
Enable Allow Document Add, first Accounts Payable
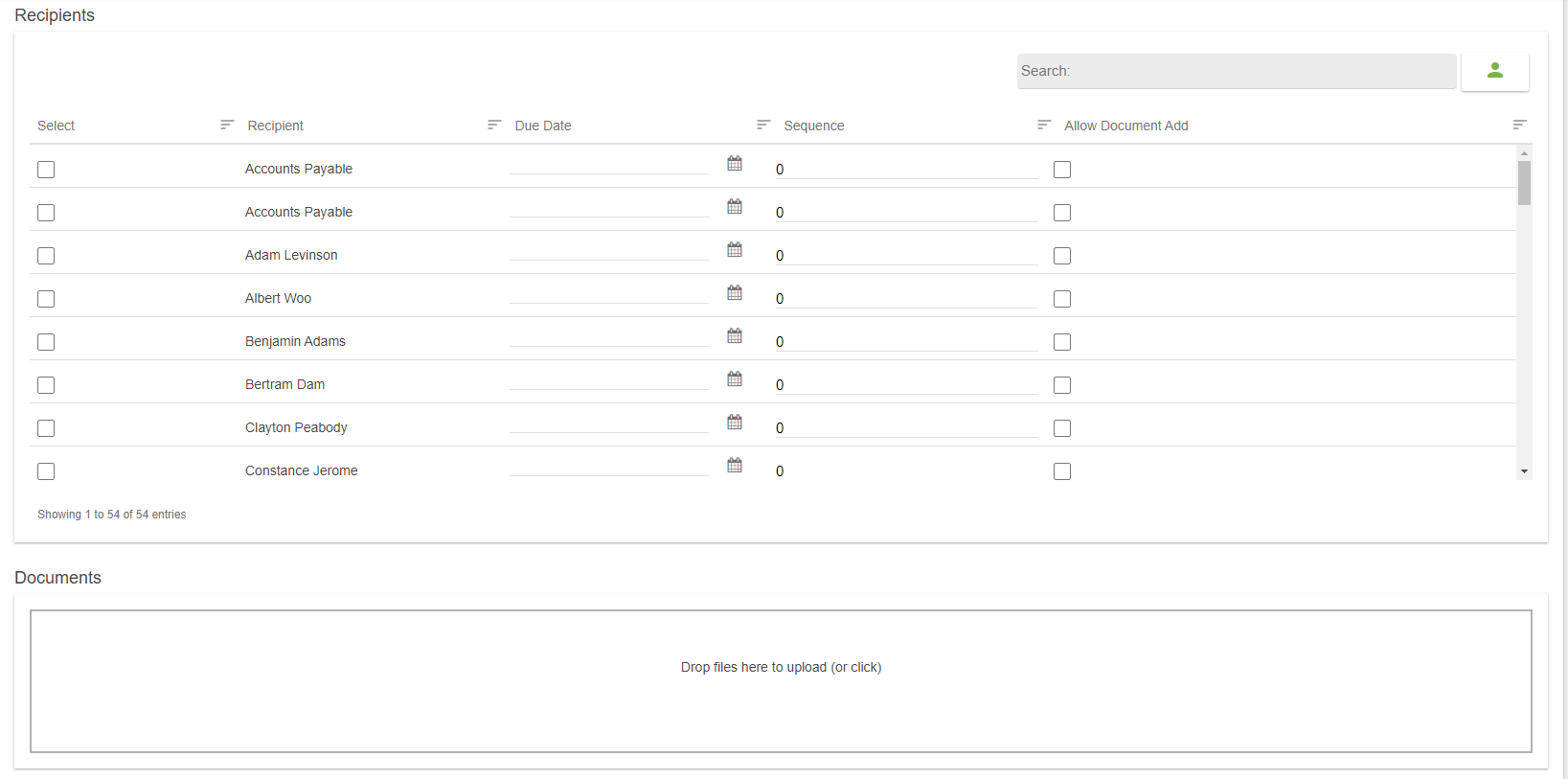[1062, 170]
